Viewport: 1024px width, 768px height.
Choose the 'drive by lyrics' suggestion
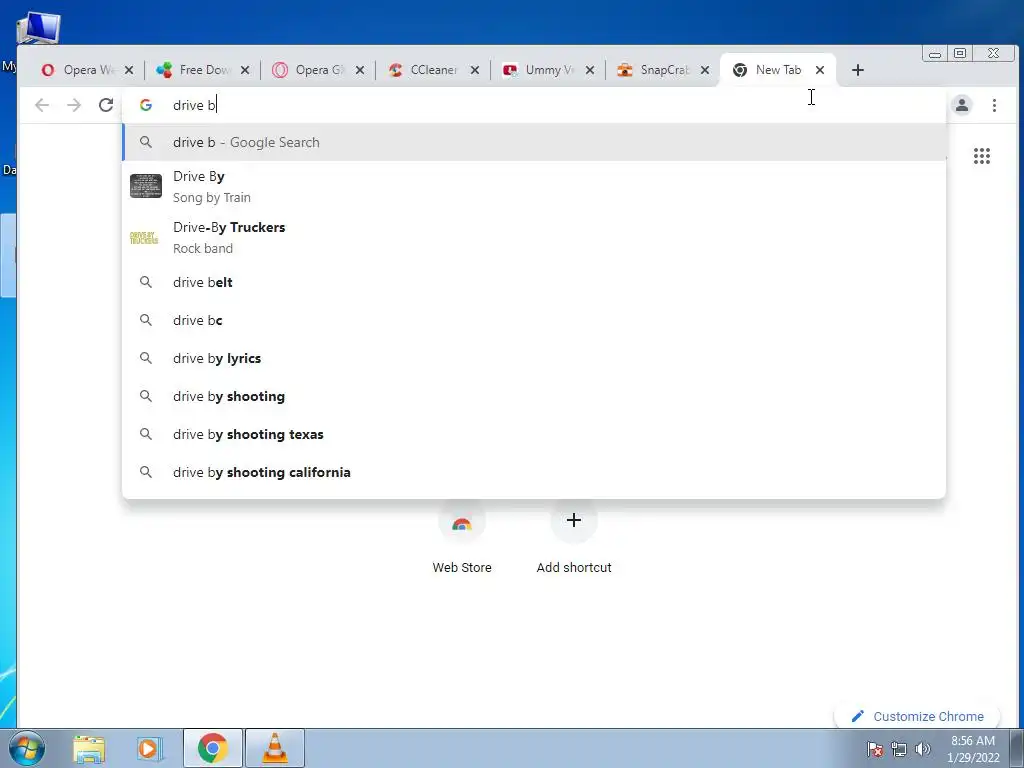(x=534, y=358)
